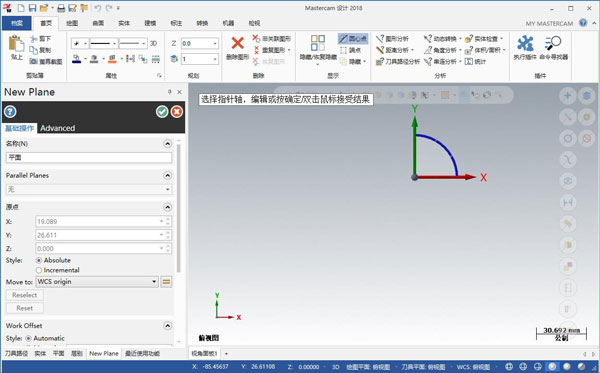This screenshot has height=373, width=600.
Task: Redo the last undone action
Action: pos(109,8)
